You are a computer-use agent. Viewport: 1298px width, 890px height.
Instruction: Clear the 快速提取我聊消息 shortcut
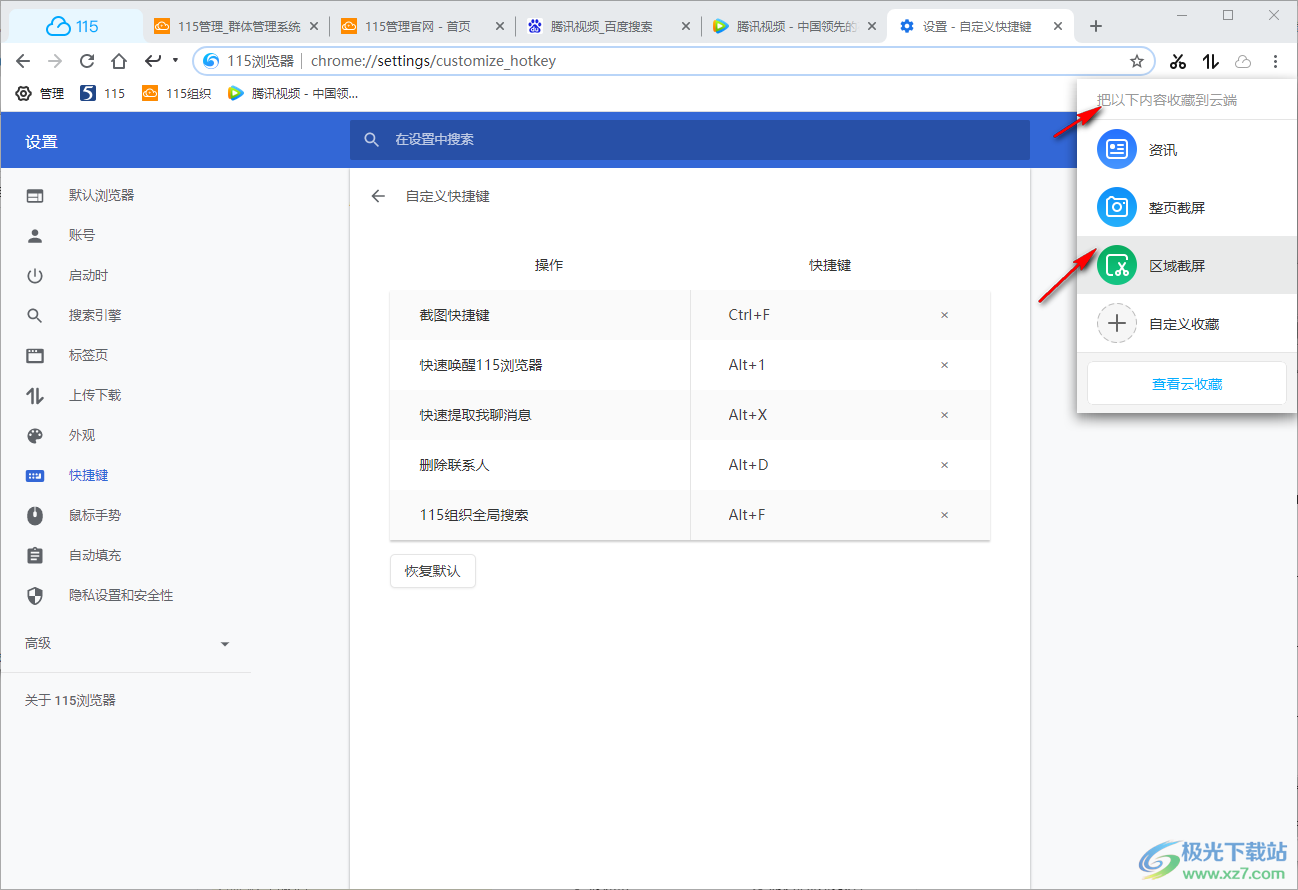[944, 415]
